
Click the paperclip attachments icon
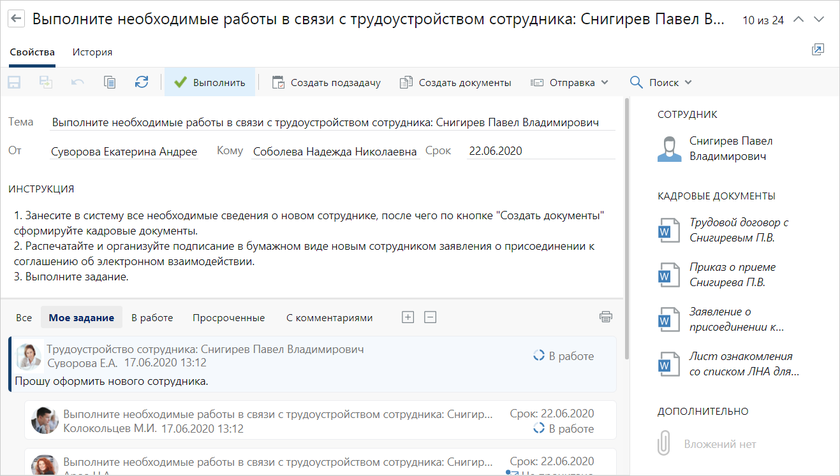[664, 443]
